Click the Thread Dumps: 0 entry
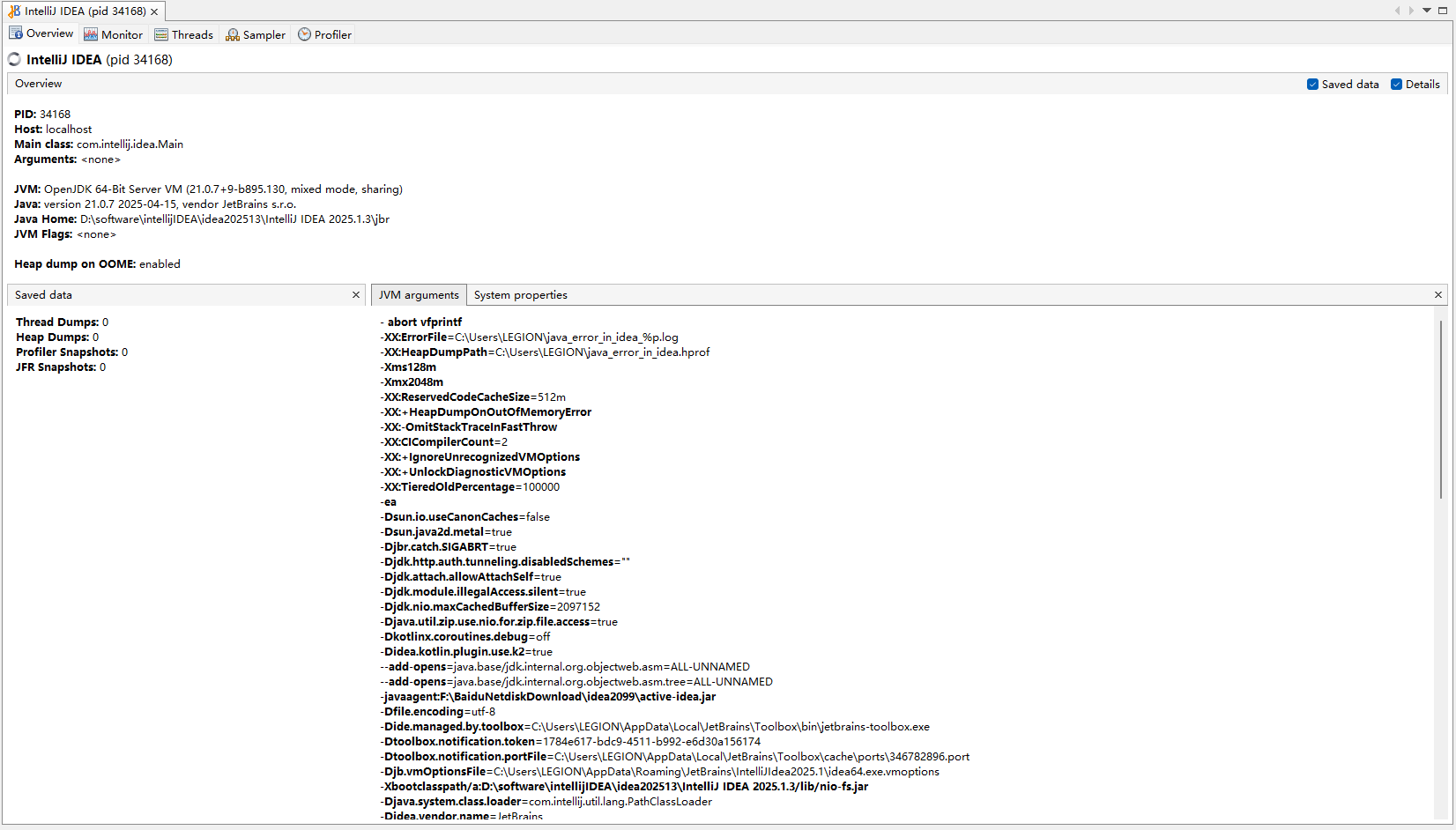Image resolution: width=1456 pixels, height=830 pixels. [x=62, y=322]
